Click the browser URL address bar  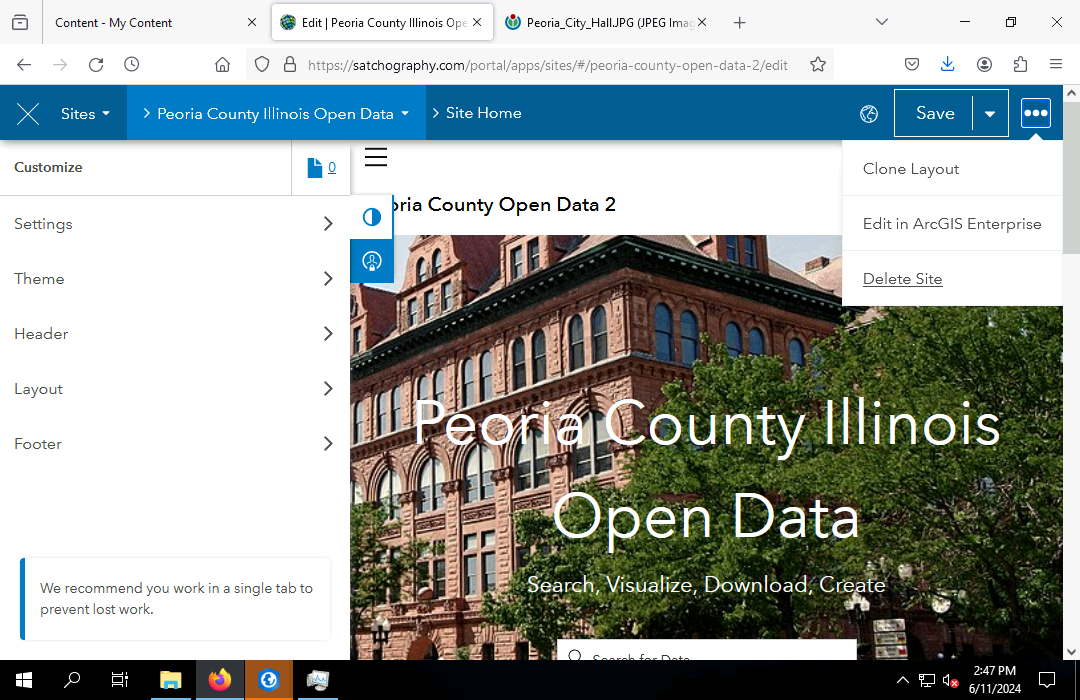(547, 65)
